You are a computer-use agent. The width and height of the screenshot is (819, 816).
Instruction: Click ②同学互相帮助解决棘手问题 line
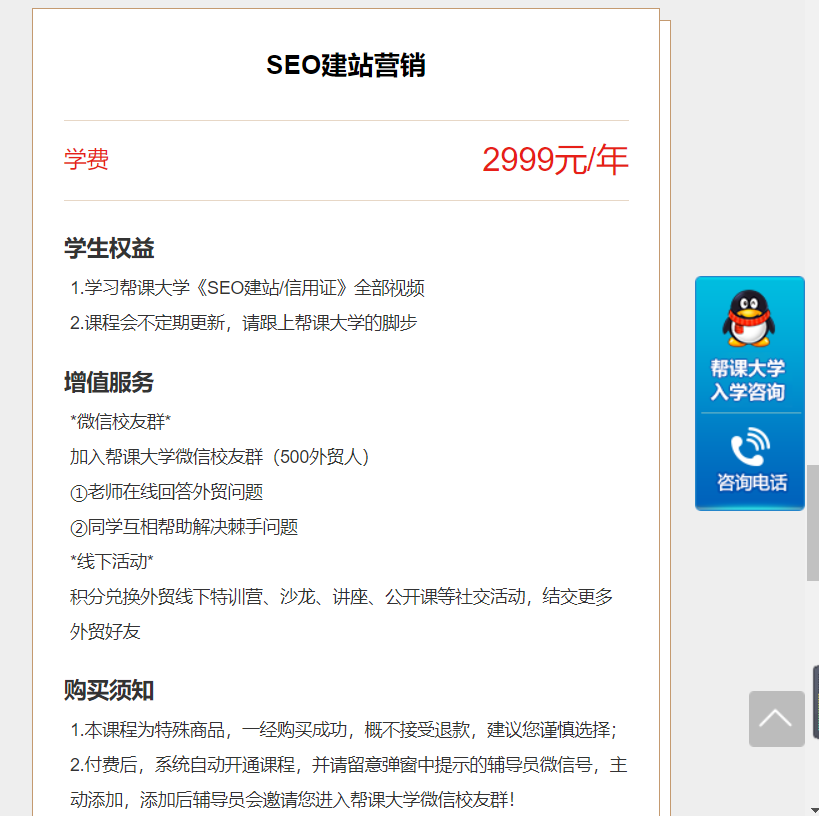(184, 527)
